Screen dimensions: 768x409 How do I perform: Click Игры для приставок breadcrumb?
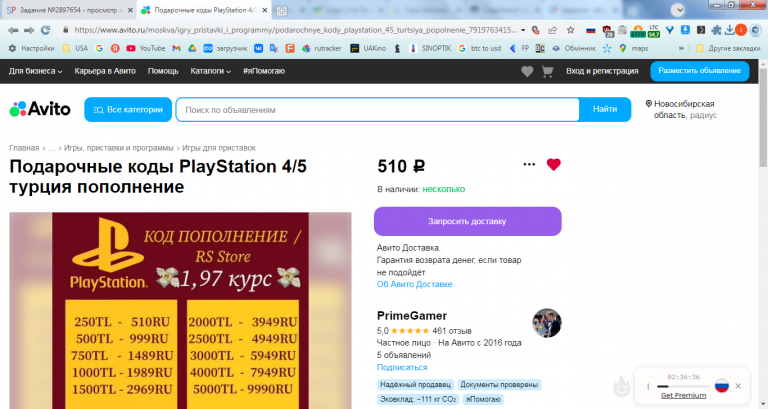coord(219,148)
